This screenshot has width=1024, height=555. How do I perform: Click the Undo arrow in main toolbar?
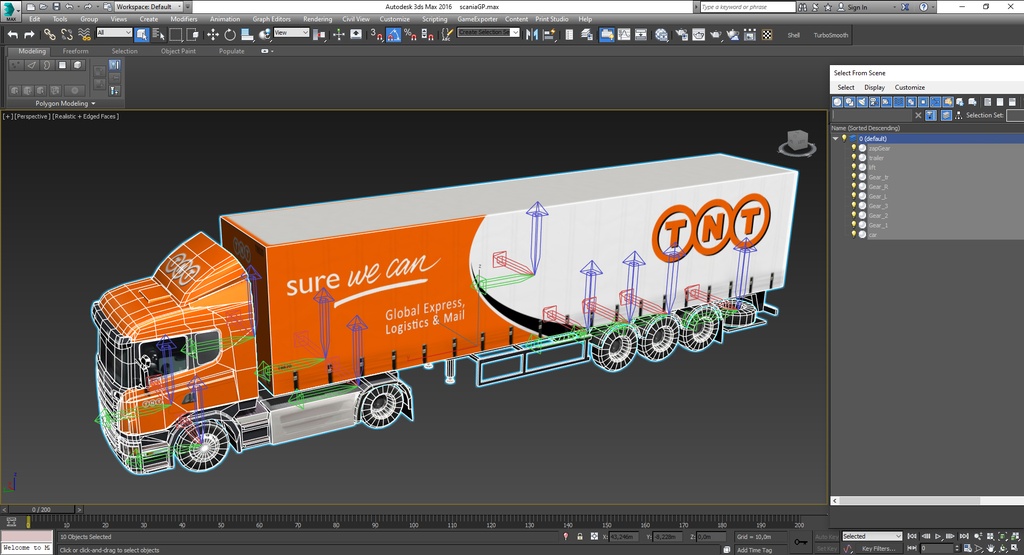tap(13, 34)
